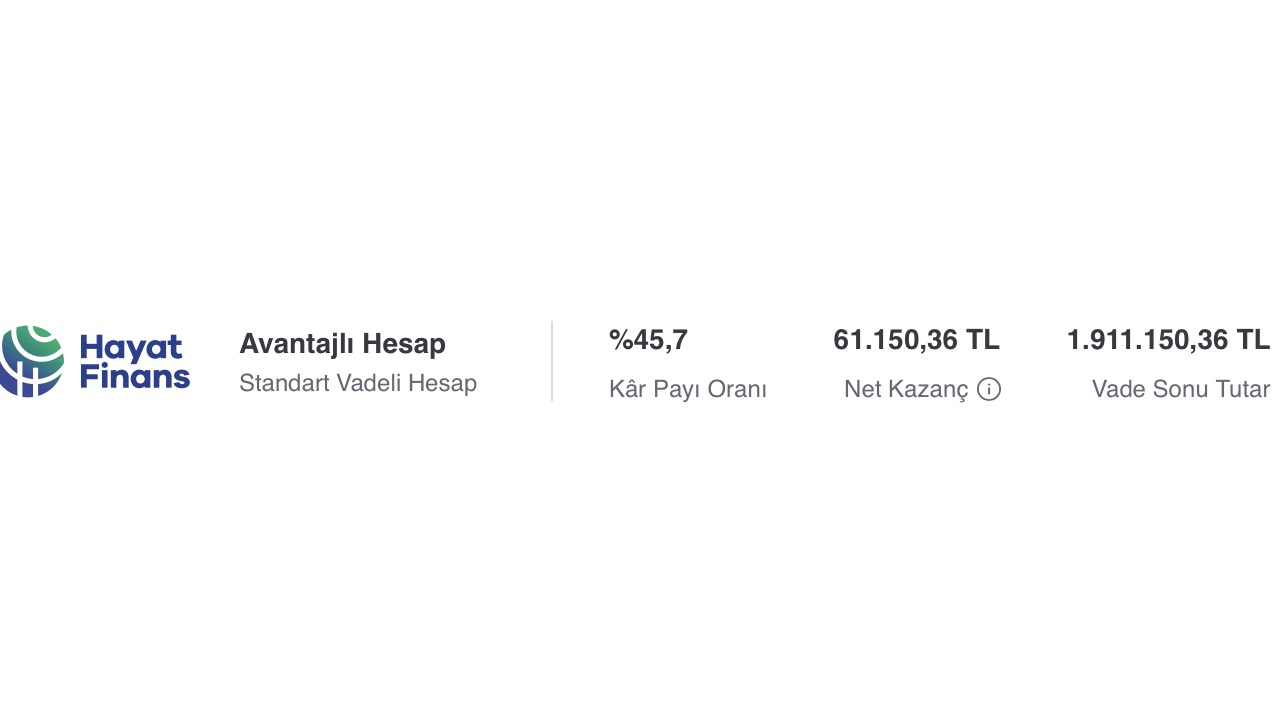Click the word Standart in the subtitle
Viewport: 1280px width, 720px height.
click(284, 383)
